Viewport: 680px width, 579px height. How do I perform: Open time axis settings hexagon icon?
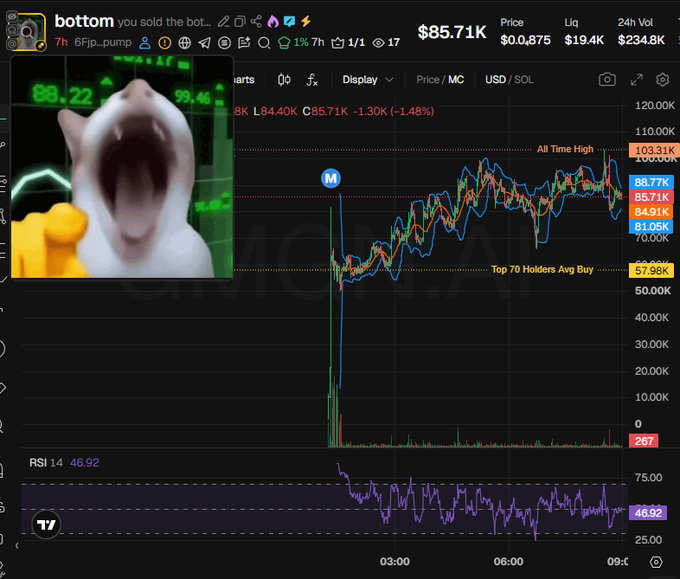[656, 562]
